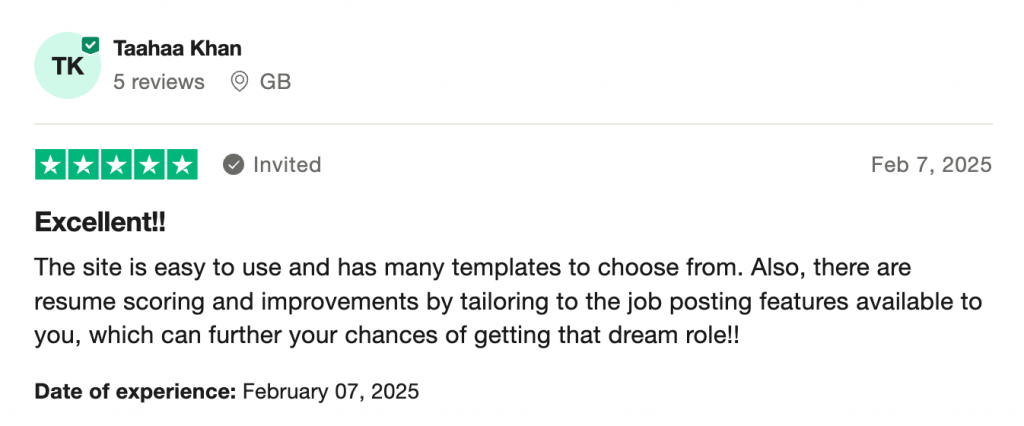Image resolution: width=1024 pixels, height=426 pixels.
Task: Click the Invited checkmark circle icon
Action: pos(233,165)
